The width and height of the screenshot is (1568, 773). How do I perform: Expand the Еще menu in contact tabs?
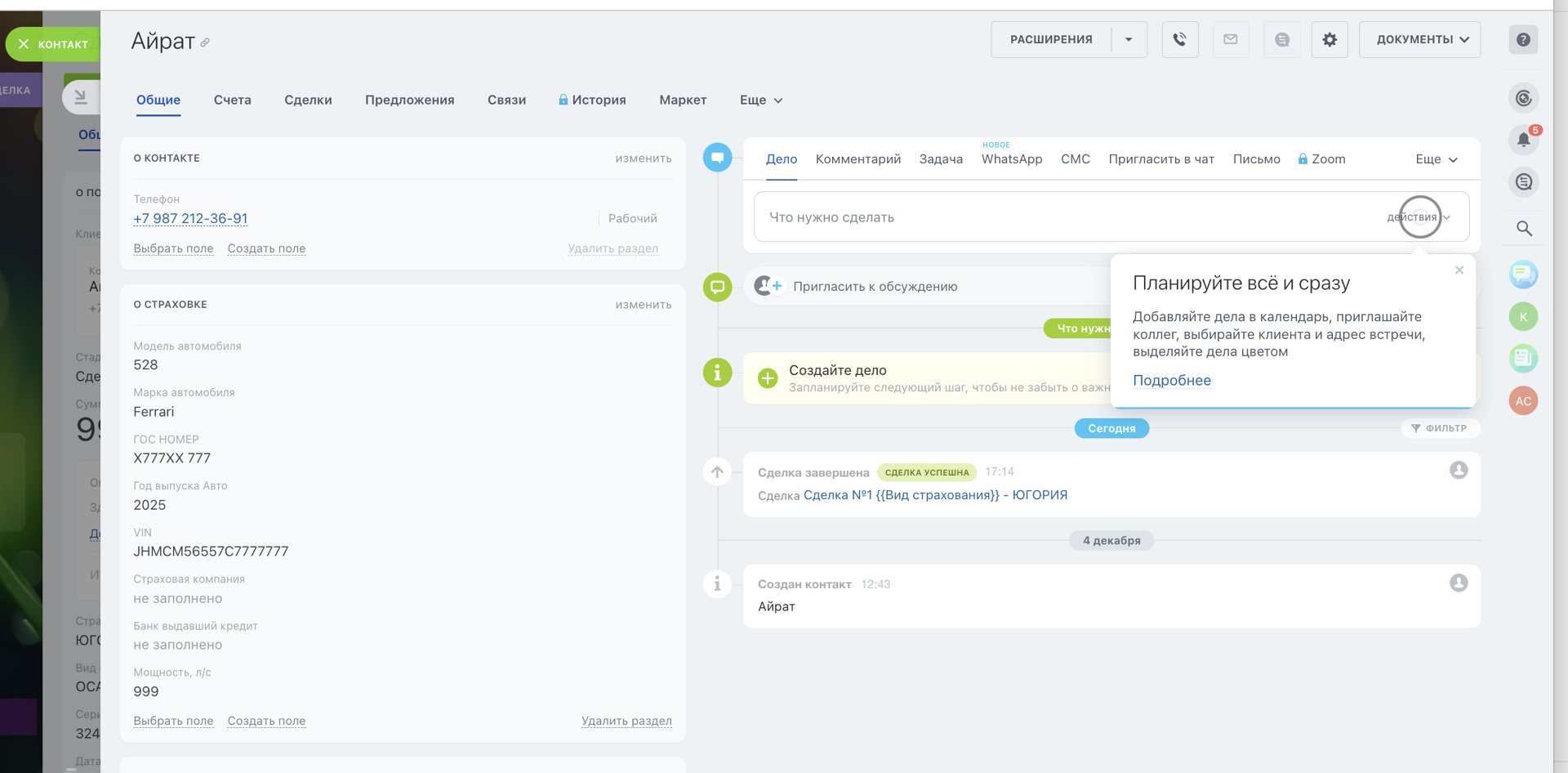point(760,100)
